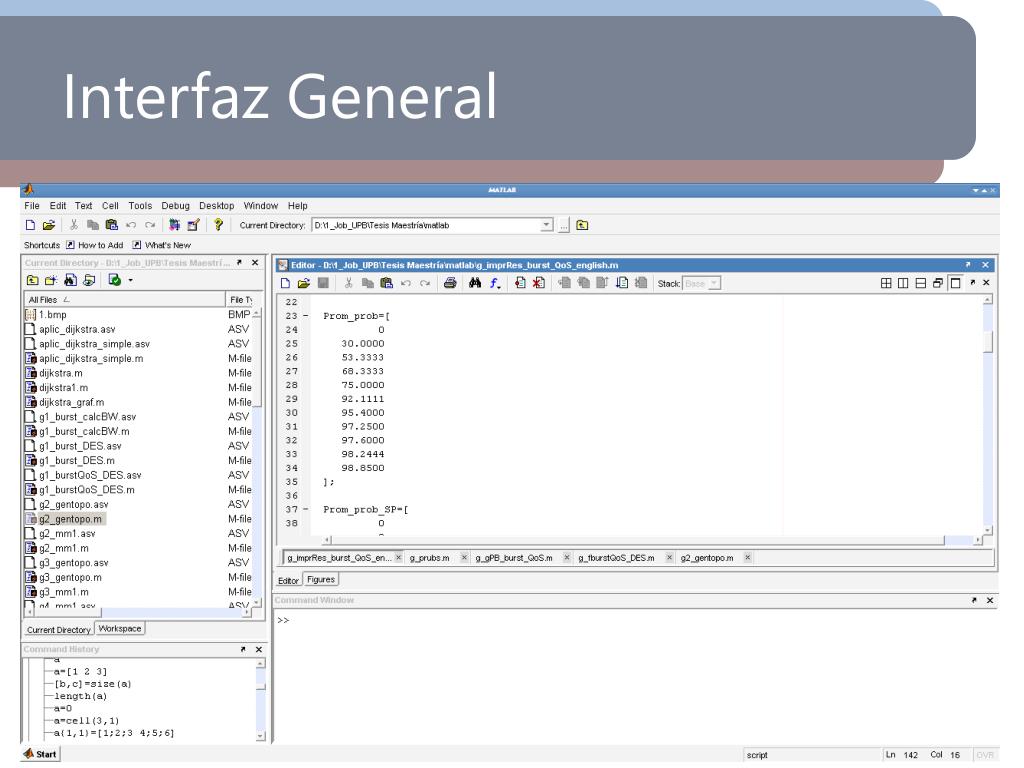Image resolution: width=1024 pixels, height=768 pixels.
Task: Click the 'What's New' shortcut
Action: coord(161,246)
